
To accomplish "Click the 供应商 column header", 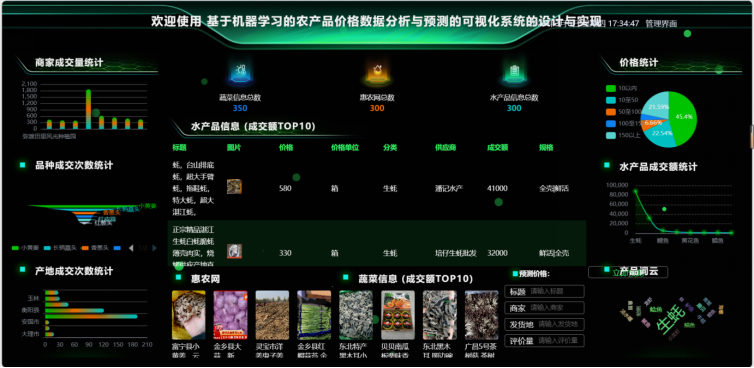I will (x=446, y=148).
